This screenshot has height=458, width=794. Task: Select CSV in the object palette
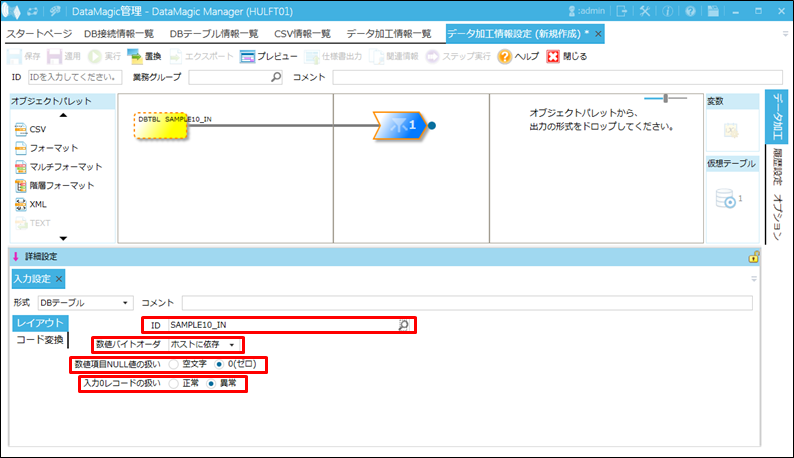[30, 129]
